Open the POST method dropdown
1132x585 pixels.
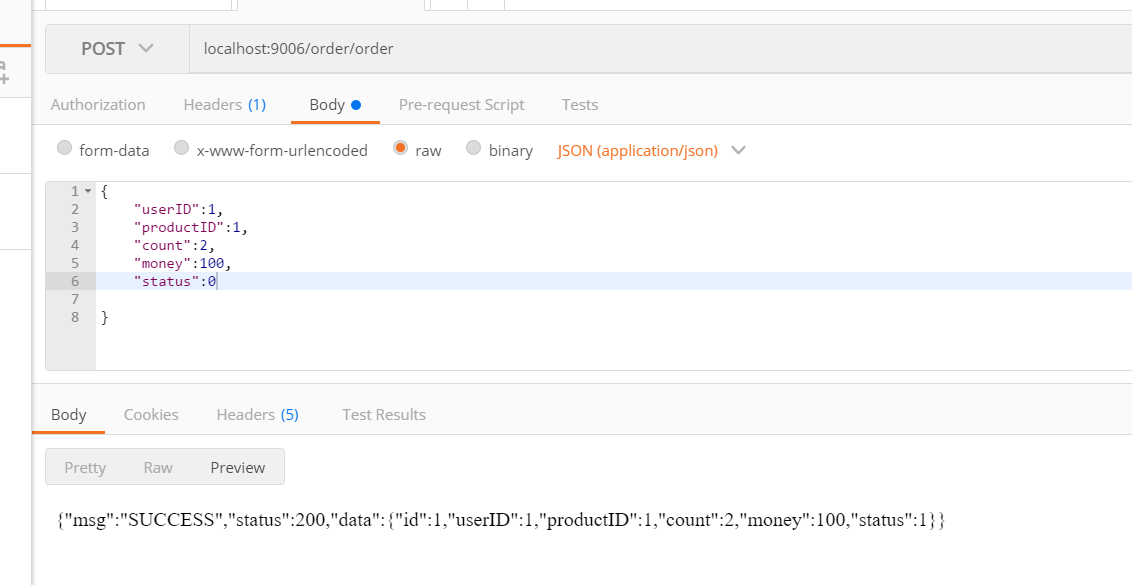click(117, 48)
